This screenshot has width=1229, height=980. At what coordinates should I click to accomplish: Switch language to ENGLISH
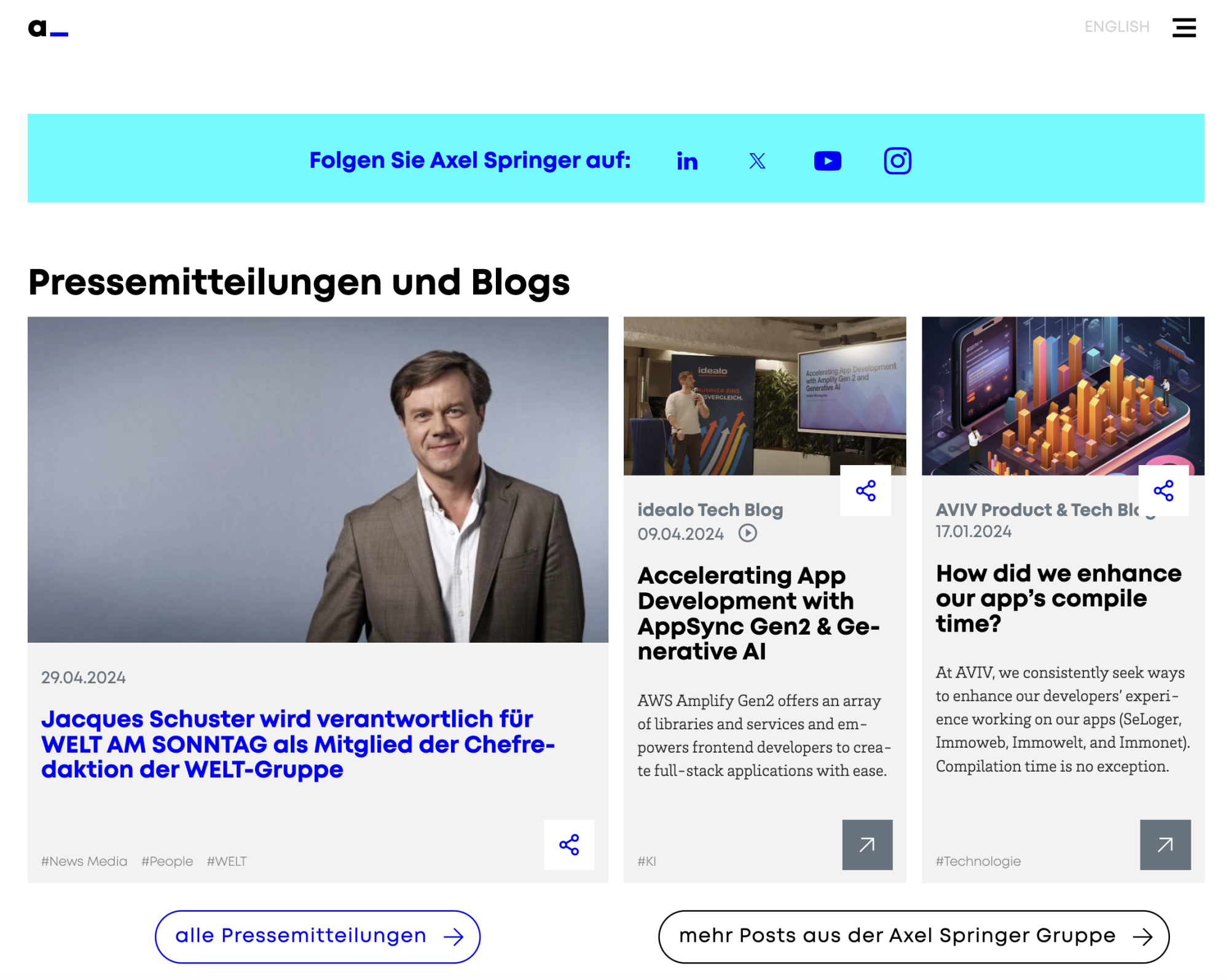[x=1117, y=27]
